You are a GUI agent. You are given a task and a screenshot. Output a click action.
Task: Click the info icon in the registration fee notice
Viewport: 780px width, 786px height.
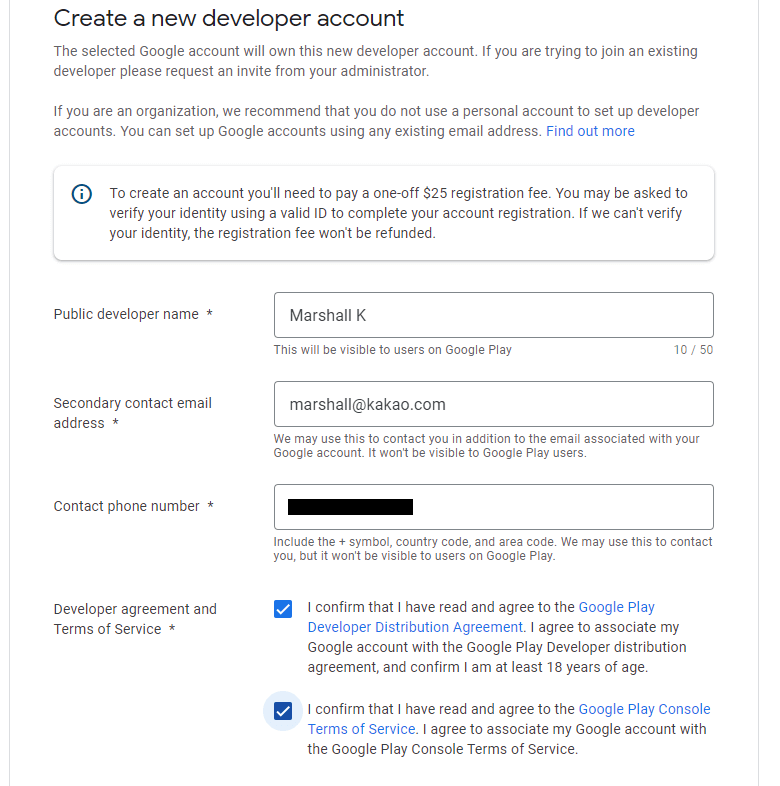tap(82, 194)
